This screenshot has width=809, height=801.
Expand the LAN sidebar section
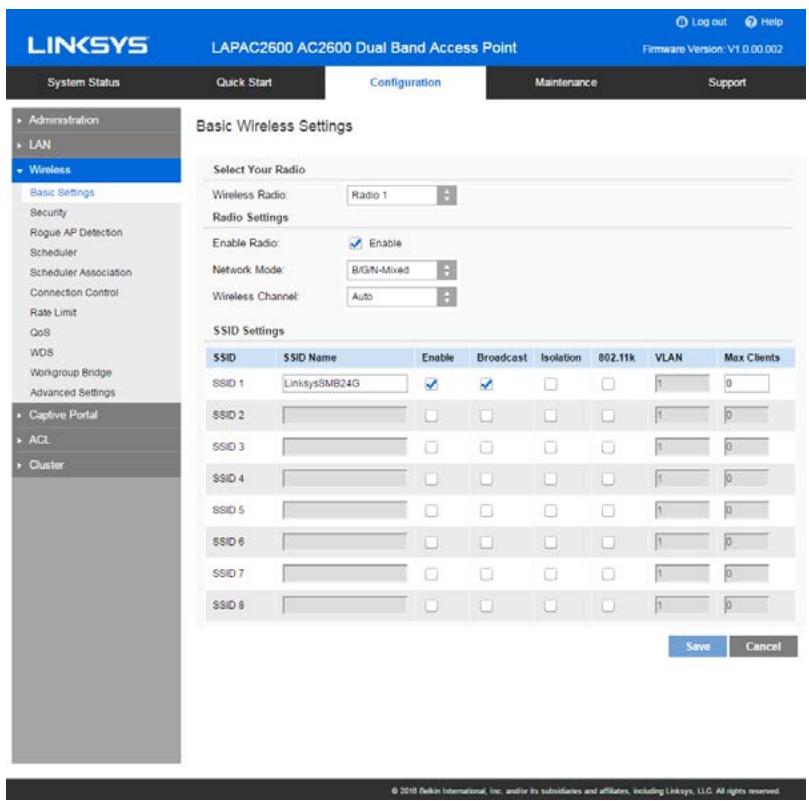pyautogui.click(x=96, y=145)
